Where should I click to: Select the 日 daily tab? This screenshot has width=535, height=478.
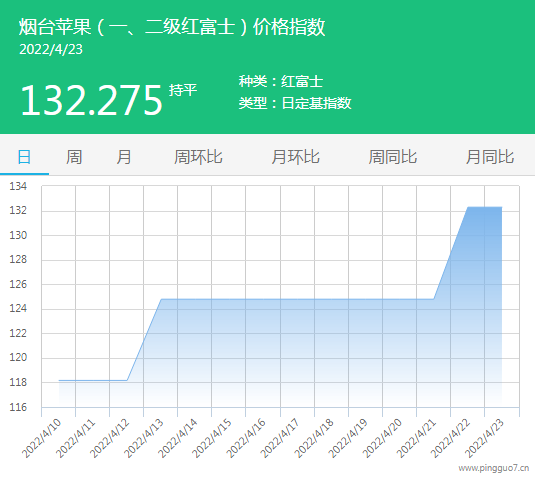point(24,157)
